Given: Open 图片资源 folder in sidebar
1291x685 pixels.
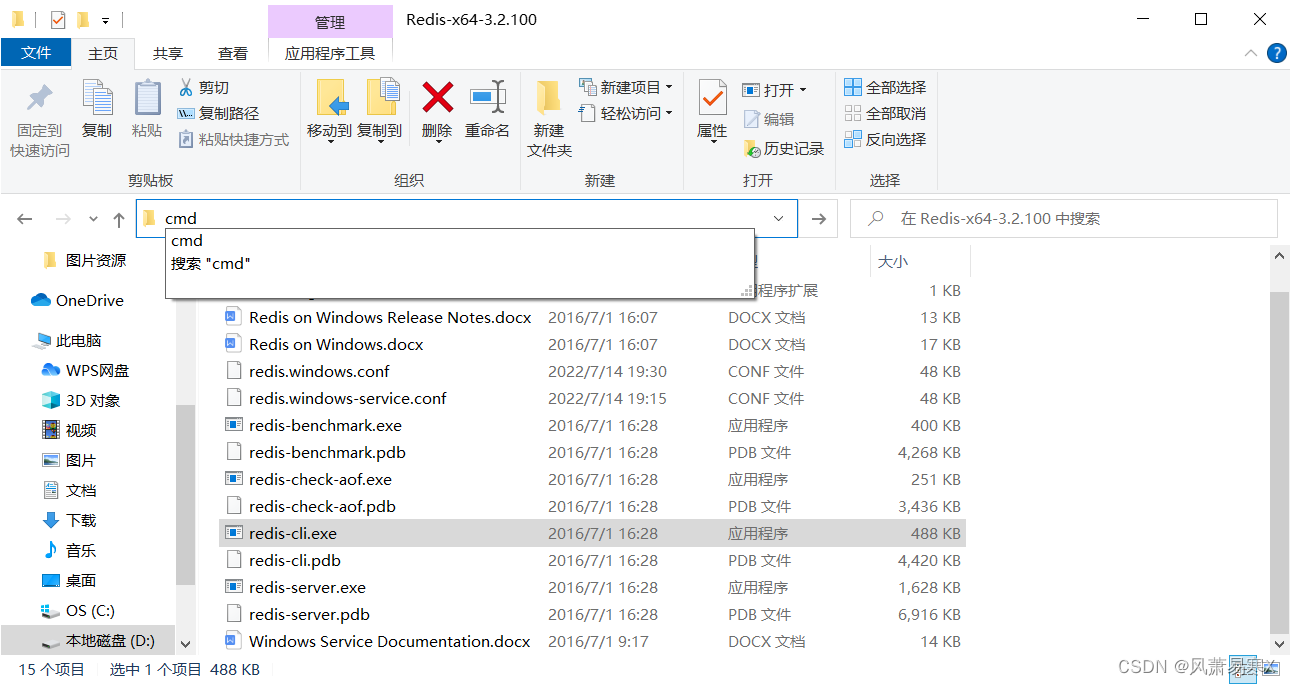Looking at the screenshot, I should click(84, 260).
